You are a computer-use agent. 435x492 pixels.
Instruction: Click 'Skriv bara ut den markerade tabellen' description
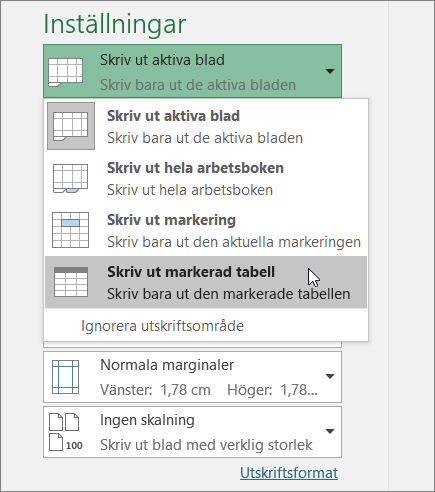229,294
